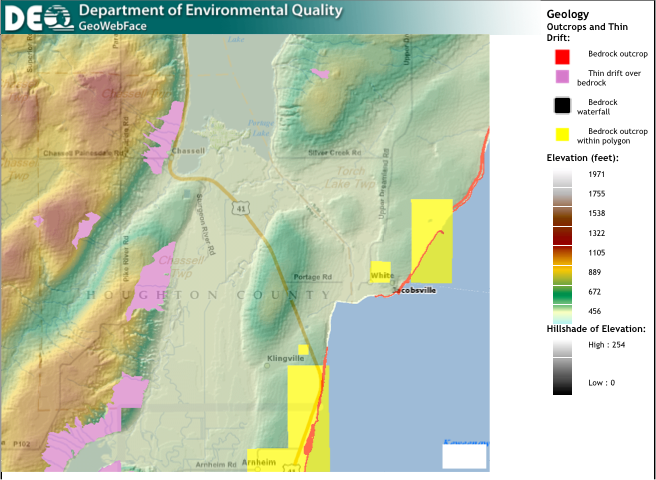Select the Klingville place label
This screenshot has width=656, height=480.
[x=285, y=358]
